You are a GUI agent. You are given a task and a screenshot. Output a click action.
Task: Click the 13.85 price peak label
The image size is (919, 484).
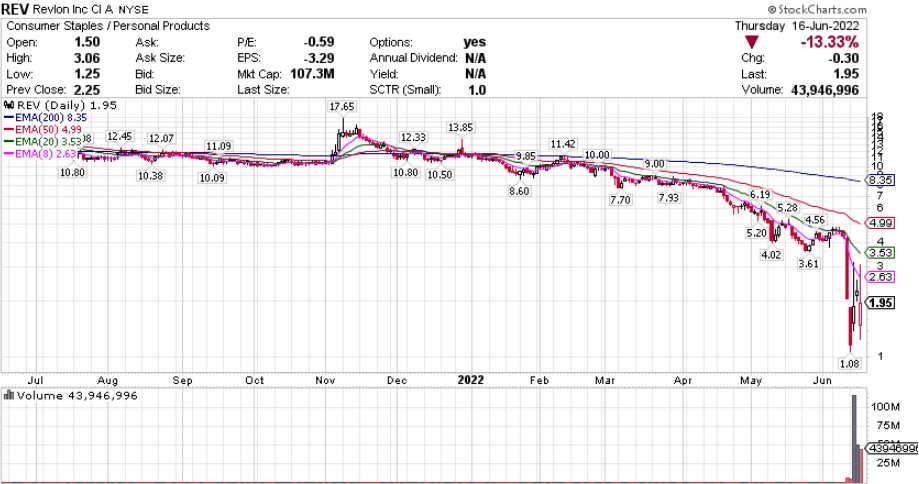(x=460, y=127)
